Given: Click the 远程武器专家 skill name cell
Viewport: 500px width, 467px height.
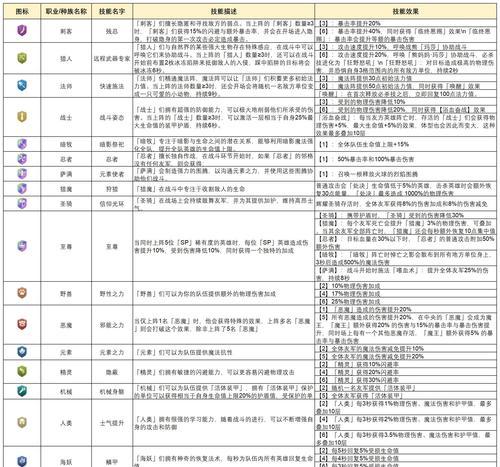Looking at the screenshot, I should click(112, 59).
